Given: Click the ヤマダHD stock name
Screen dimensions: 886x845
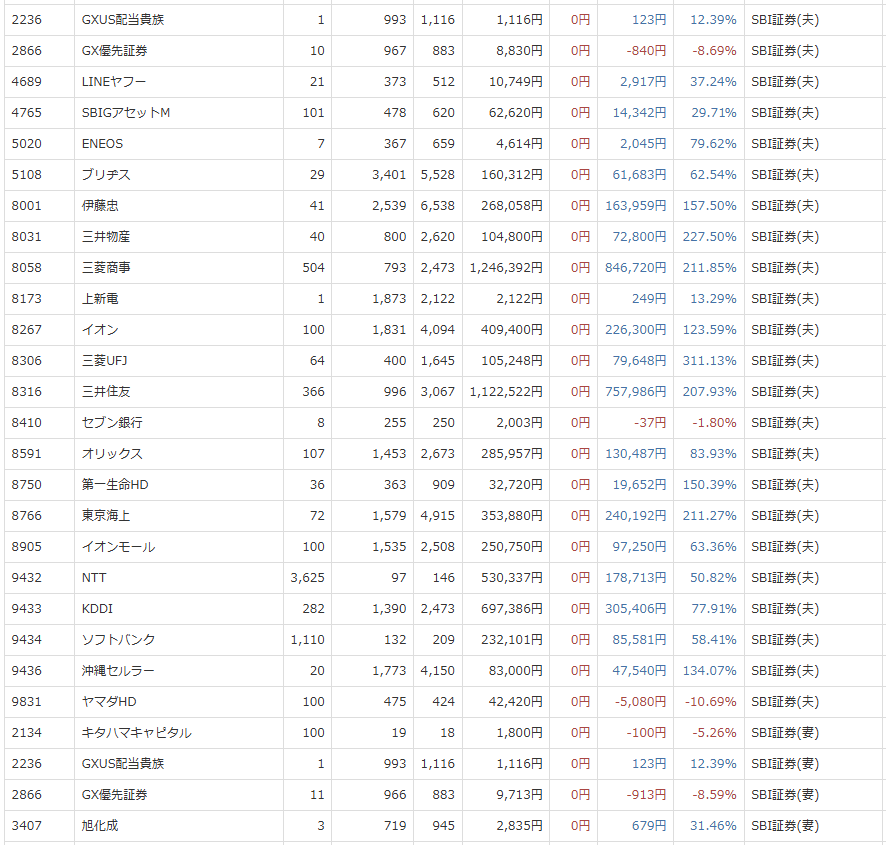Looking at the screenshot, I should pos(109,701).
